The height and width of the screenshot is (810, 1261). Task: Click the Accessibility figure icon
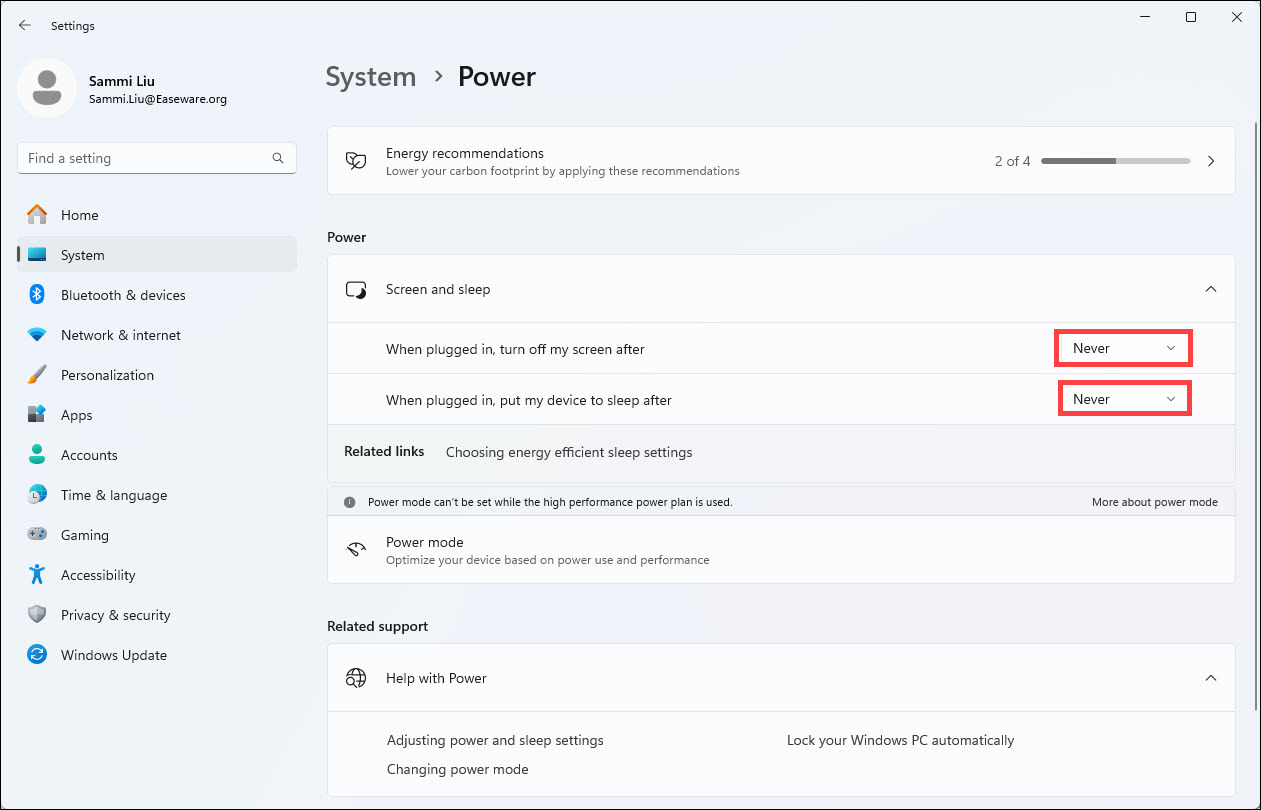(x=37, y=575)
